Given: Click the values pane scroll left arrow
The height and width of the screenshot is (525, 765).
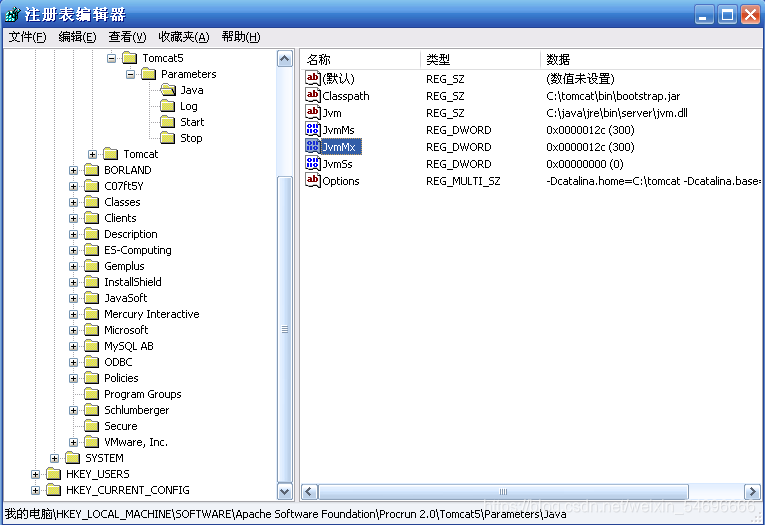Looking at the screenshot, I should [309, 491].
